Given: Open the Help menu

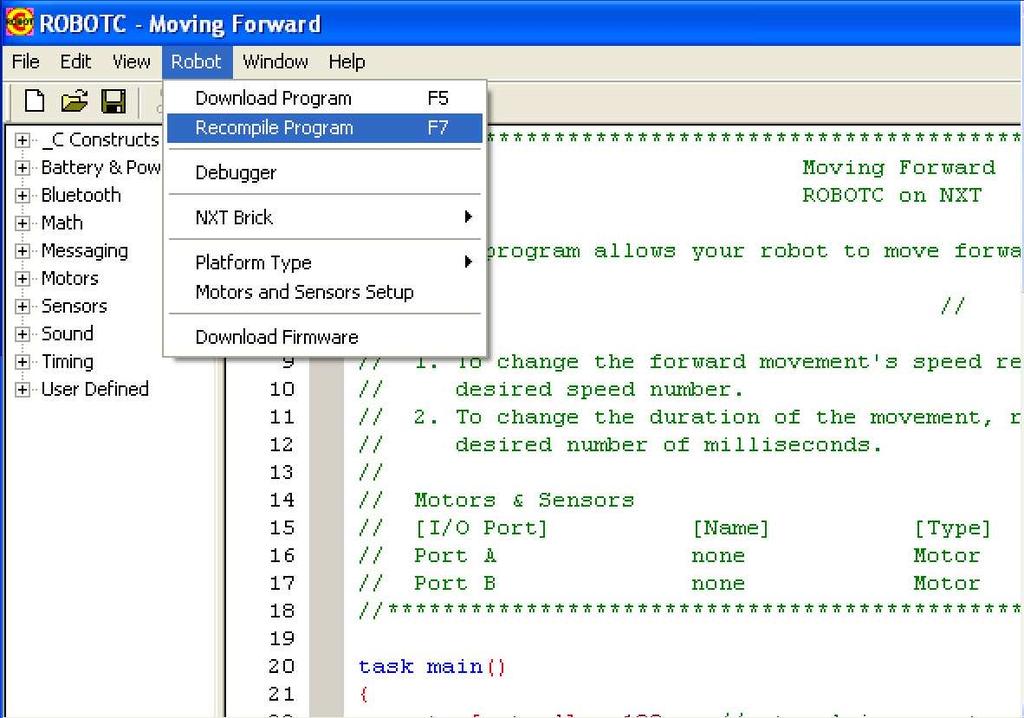Looking at the screenshot, I should [x=347, y=61].
